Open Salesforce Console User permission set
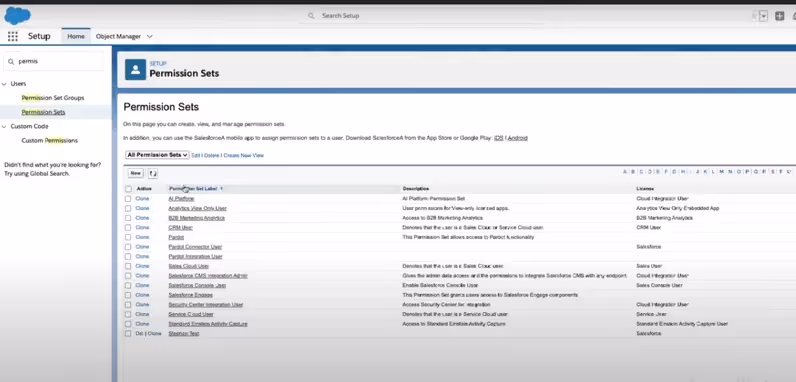Screen dimensions: 796x382 (x=197, y=285)
